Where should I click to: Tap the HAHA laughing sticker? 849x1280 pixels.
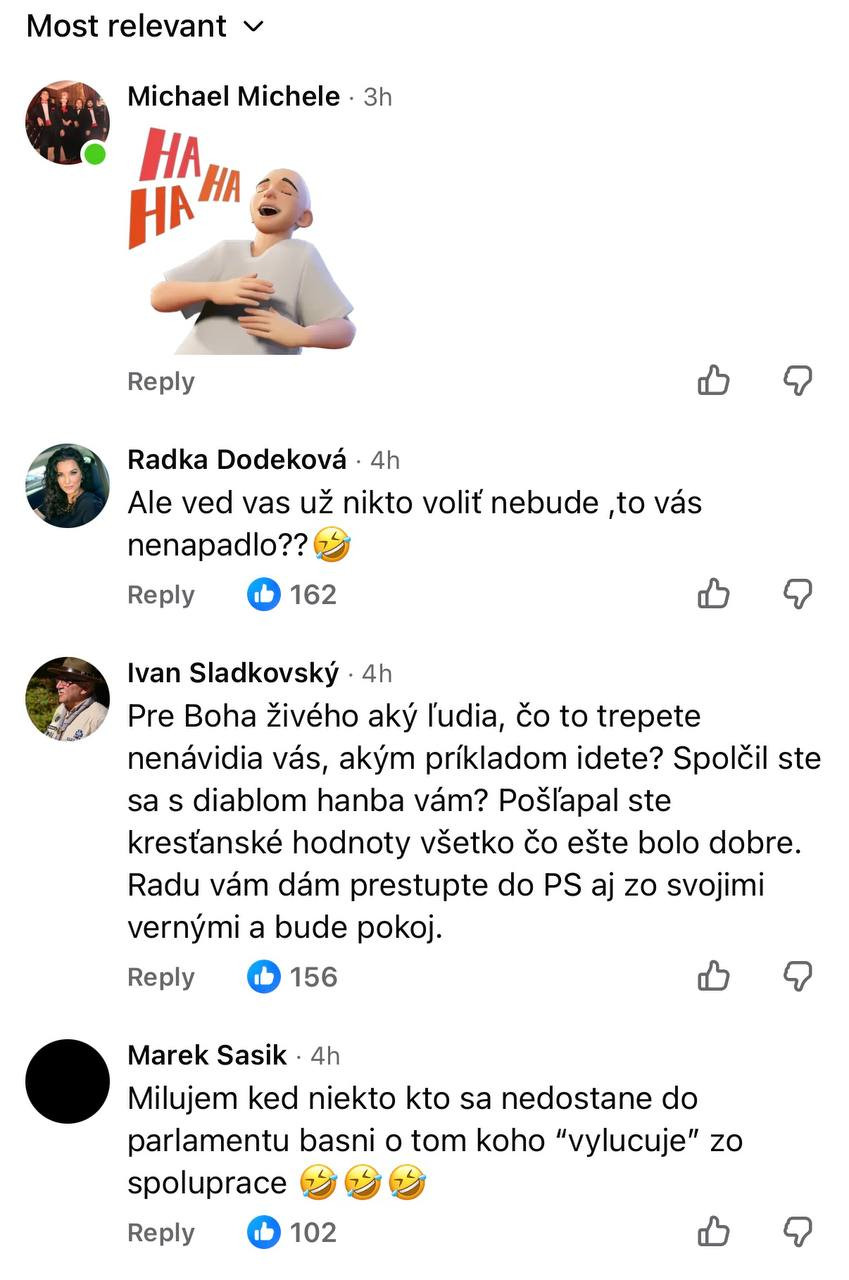coord(240,238)
